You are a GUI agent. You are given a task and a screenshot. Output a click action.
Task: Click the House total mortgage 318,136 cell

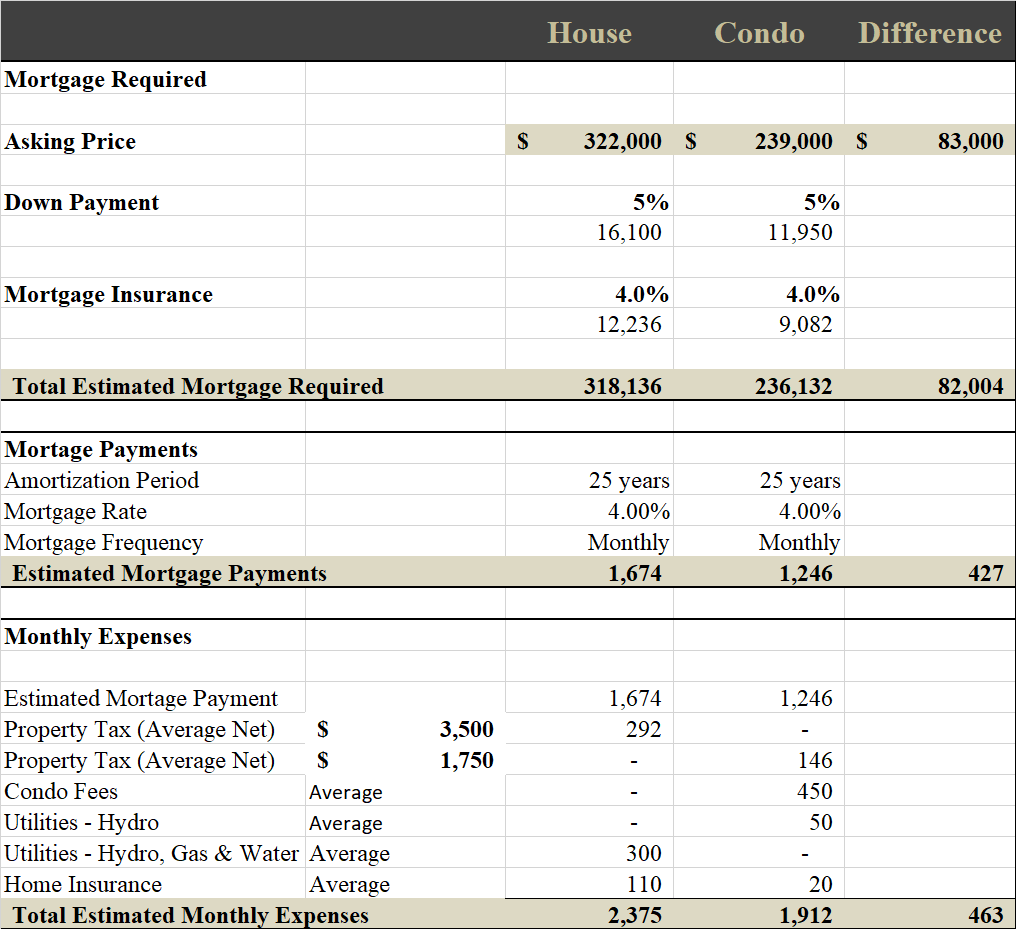pyautogui.click(x=622, y=386)
